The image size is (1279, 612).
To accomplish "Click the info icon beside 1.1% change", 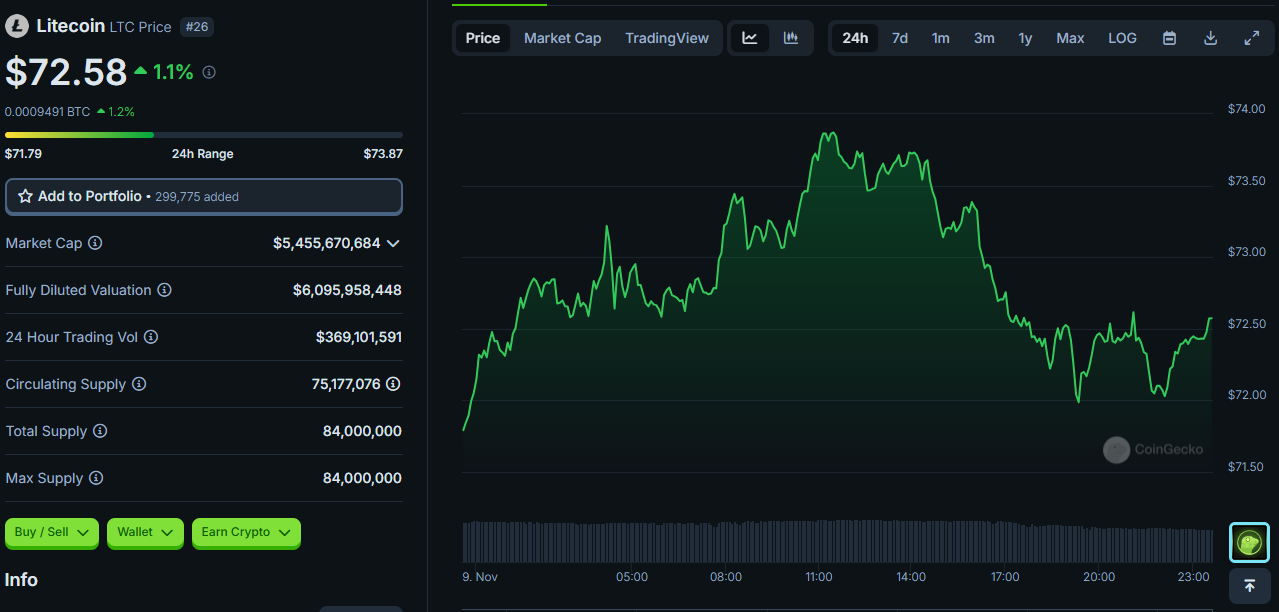I will 209,72.
